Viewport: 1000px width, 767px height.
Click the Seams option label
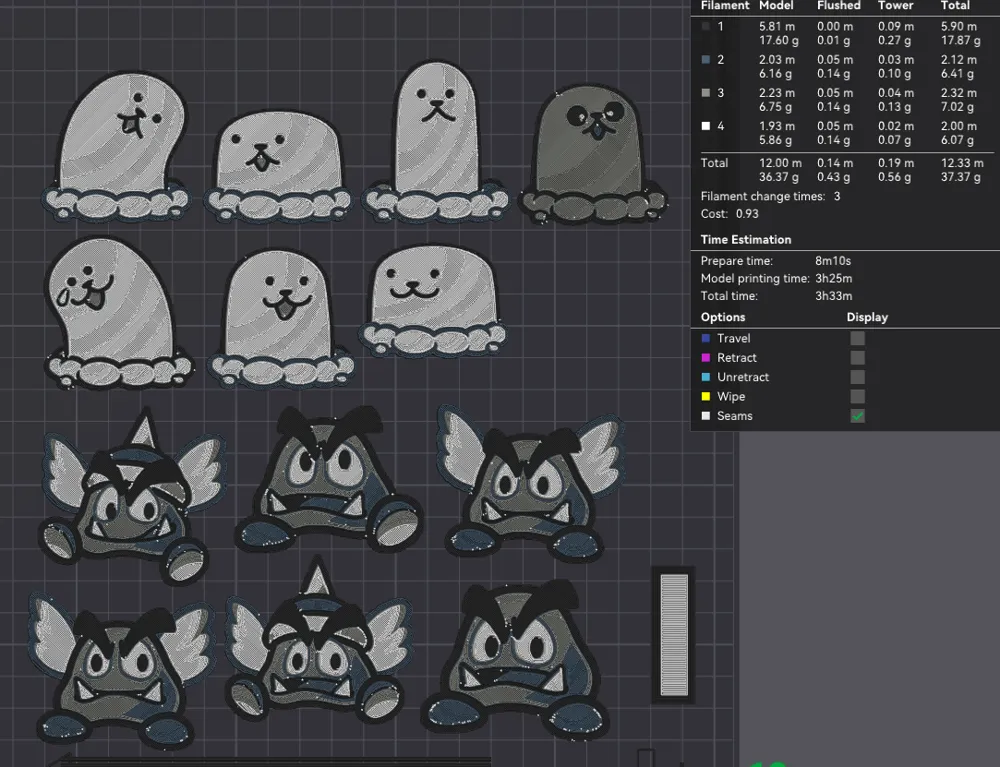click(735, 416)
